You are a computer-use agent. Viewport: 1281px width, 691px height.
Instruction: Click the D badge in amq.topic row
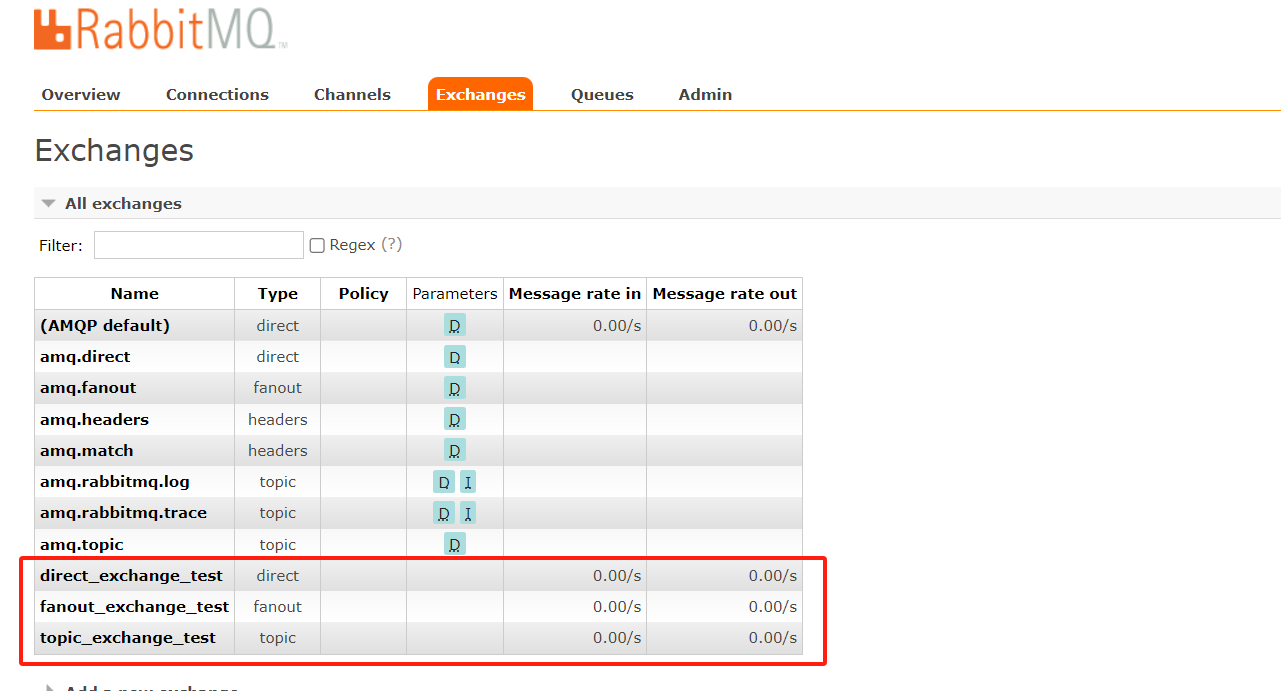pos(455,544)
